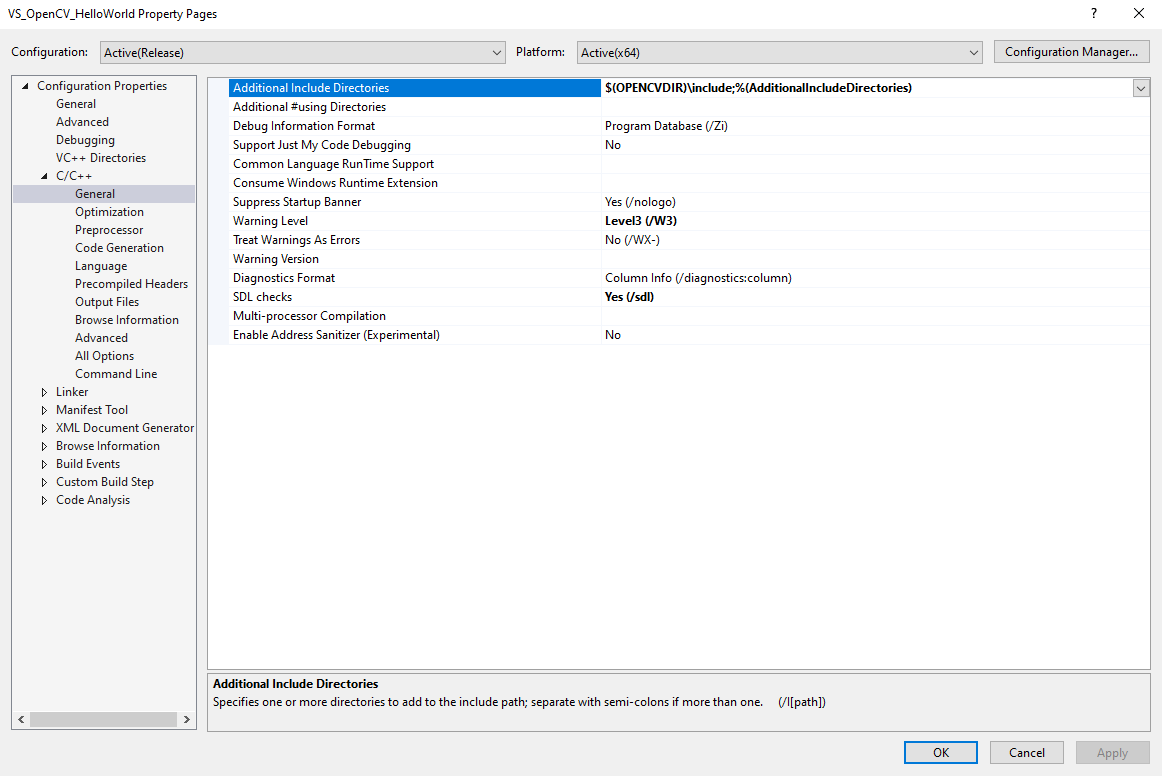Select the Suppress Startup Banner property

[x=415, y=202]
